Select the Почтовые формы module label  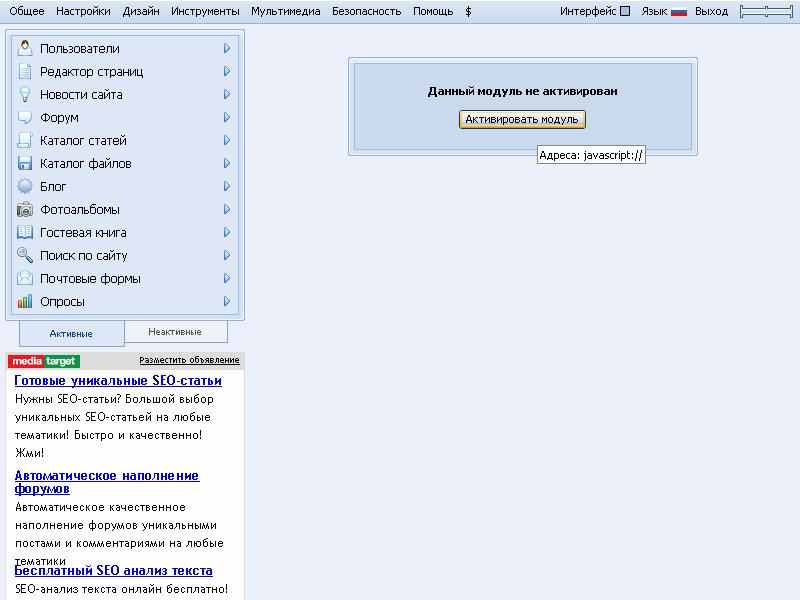click(90, 279)
